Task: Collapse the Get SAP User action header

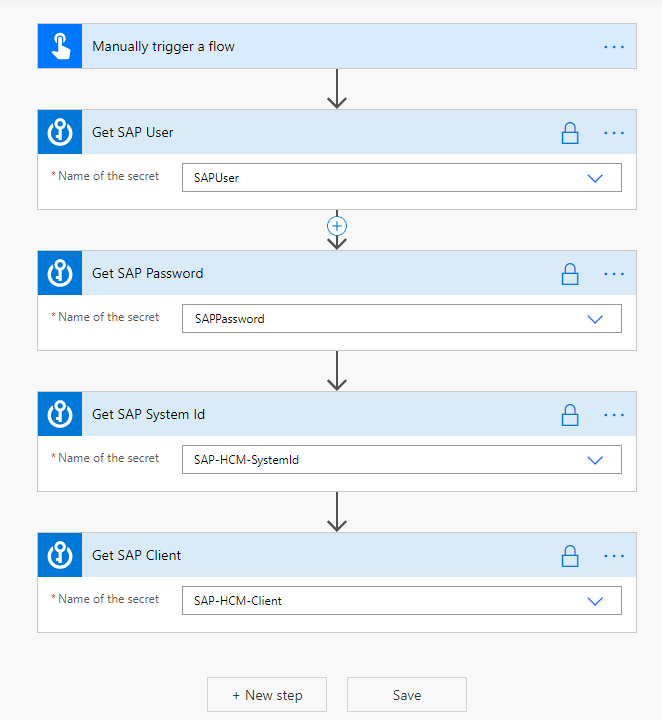Action: (x=337, y=132)
